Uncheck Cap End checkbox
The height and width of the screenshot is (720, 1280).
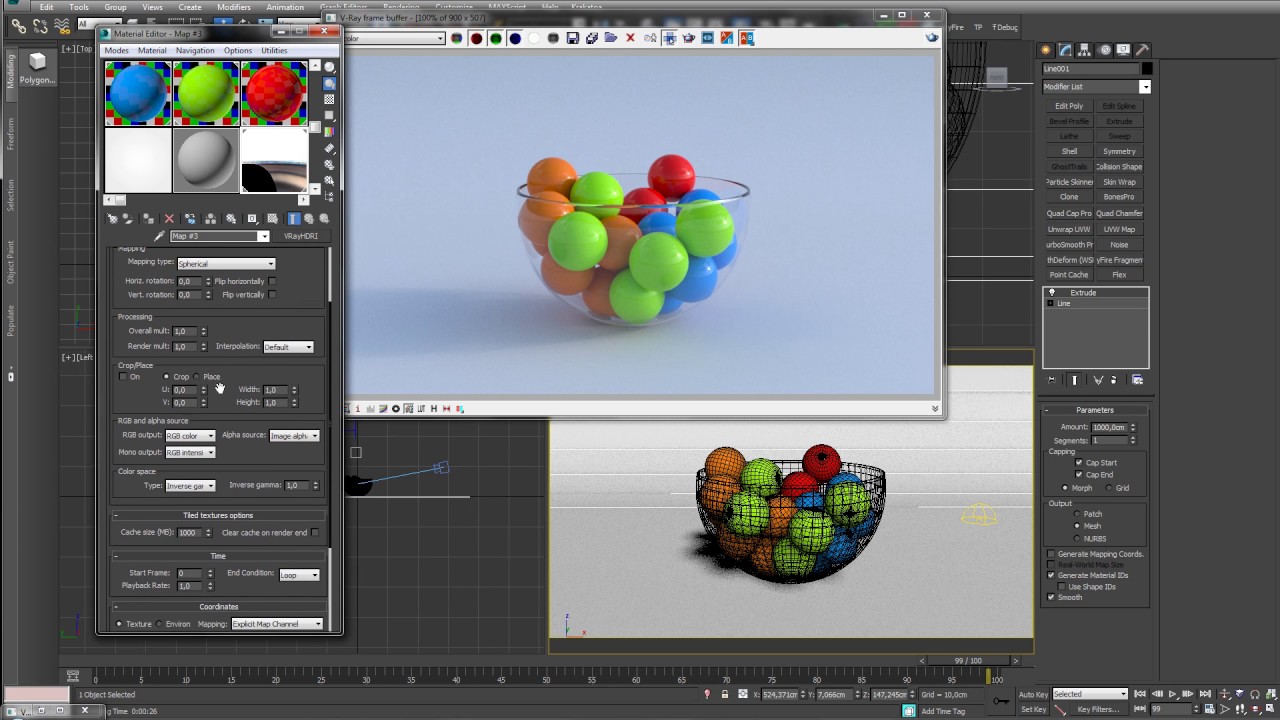point(1079,475)
